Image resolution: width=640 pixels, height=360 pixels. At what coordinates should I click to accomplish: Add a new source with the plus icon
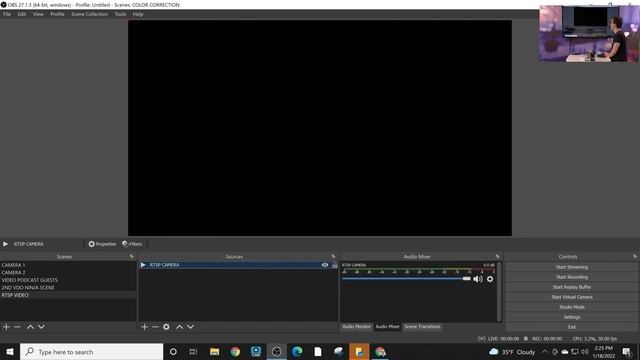[x=144, y=327]
